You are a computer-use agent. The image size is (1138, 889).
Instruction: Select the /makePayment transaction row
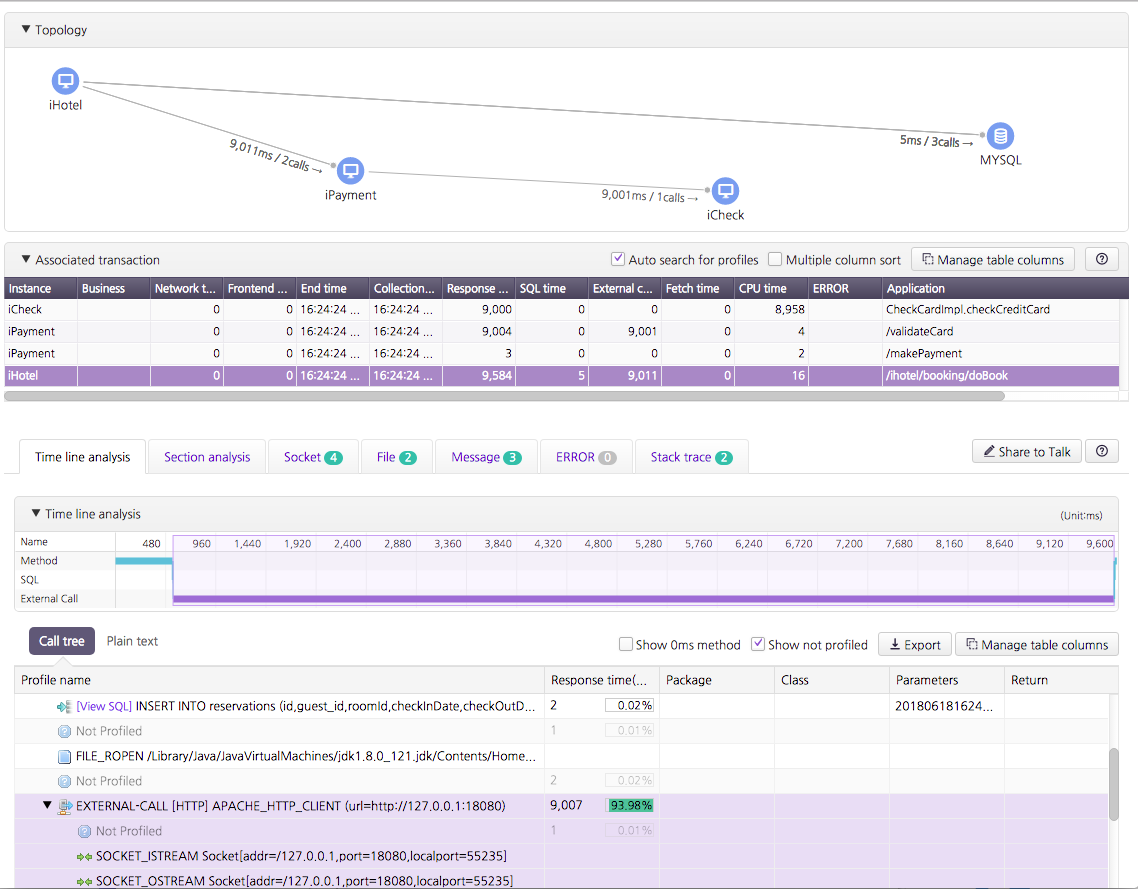561,353
